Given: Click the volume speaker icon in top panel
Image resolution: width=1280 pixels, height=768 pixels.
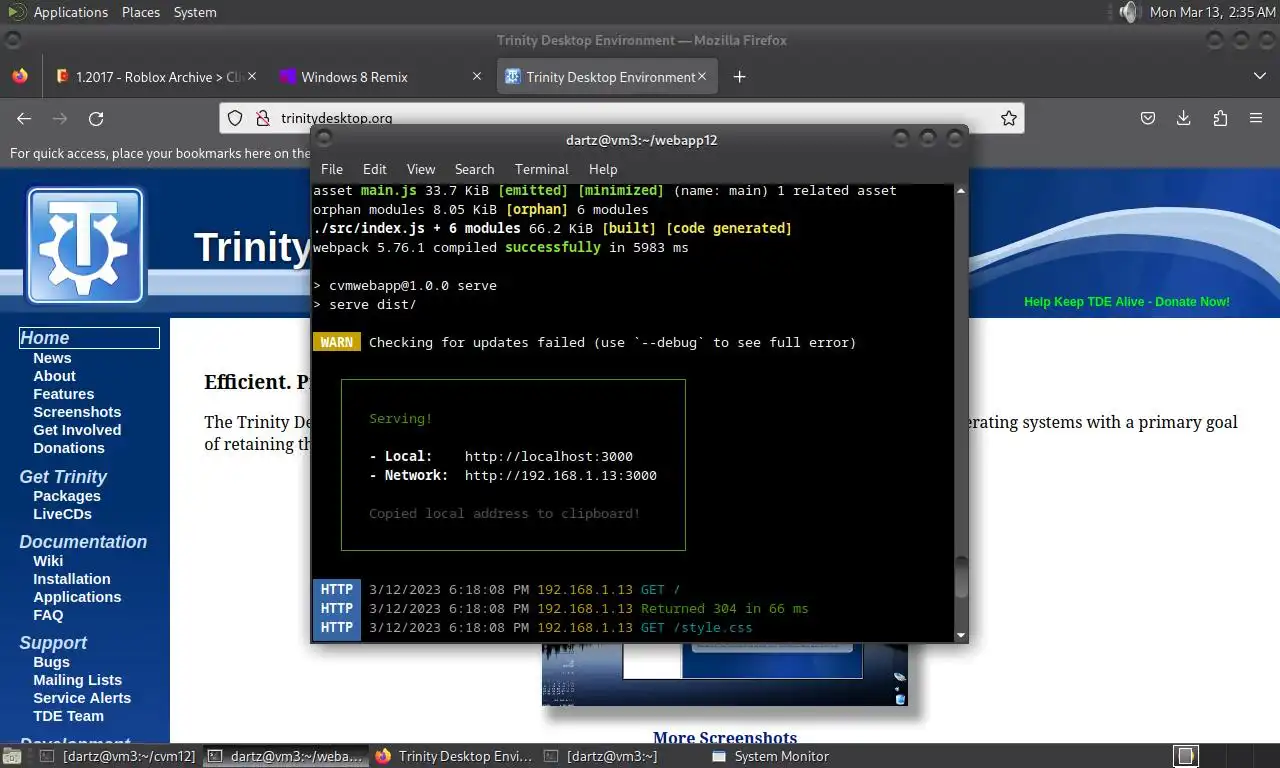Looking at the screenshot, I should click(1128, 12).
